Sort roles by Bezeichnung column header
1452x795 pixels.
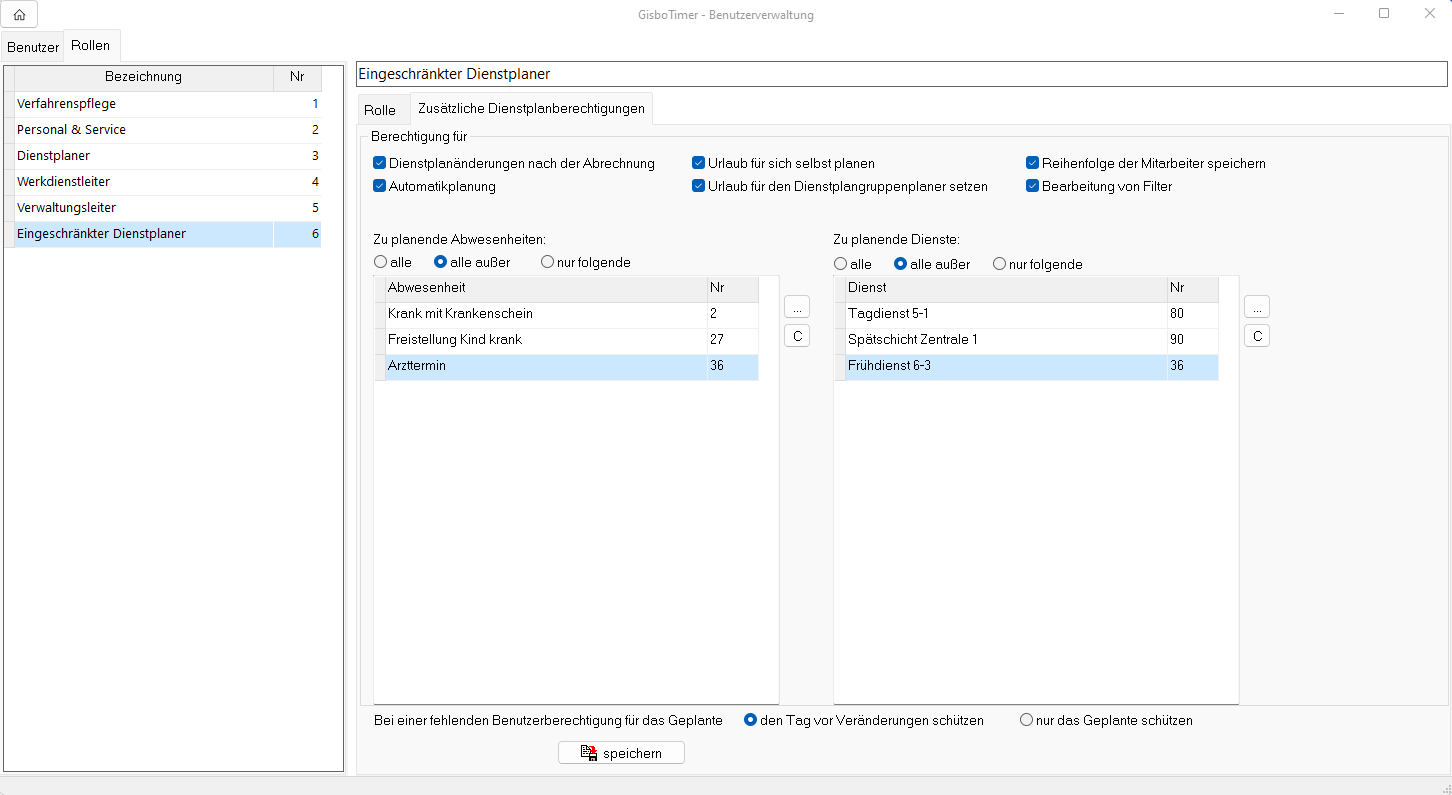click(x=143, y=77)
